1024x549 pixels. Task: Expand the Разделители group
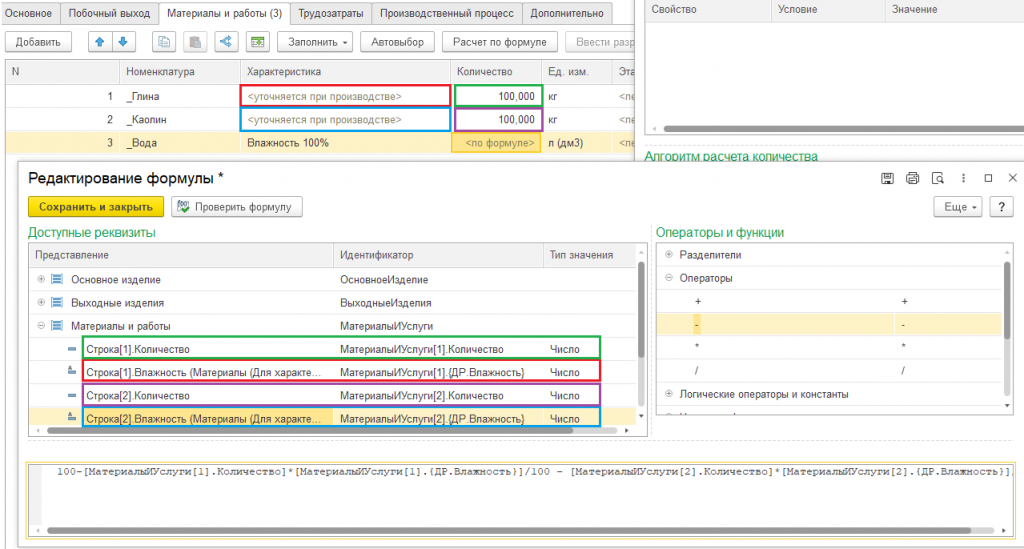pyautogui.click(x=669, y=255)
